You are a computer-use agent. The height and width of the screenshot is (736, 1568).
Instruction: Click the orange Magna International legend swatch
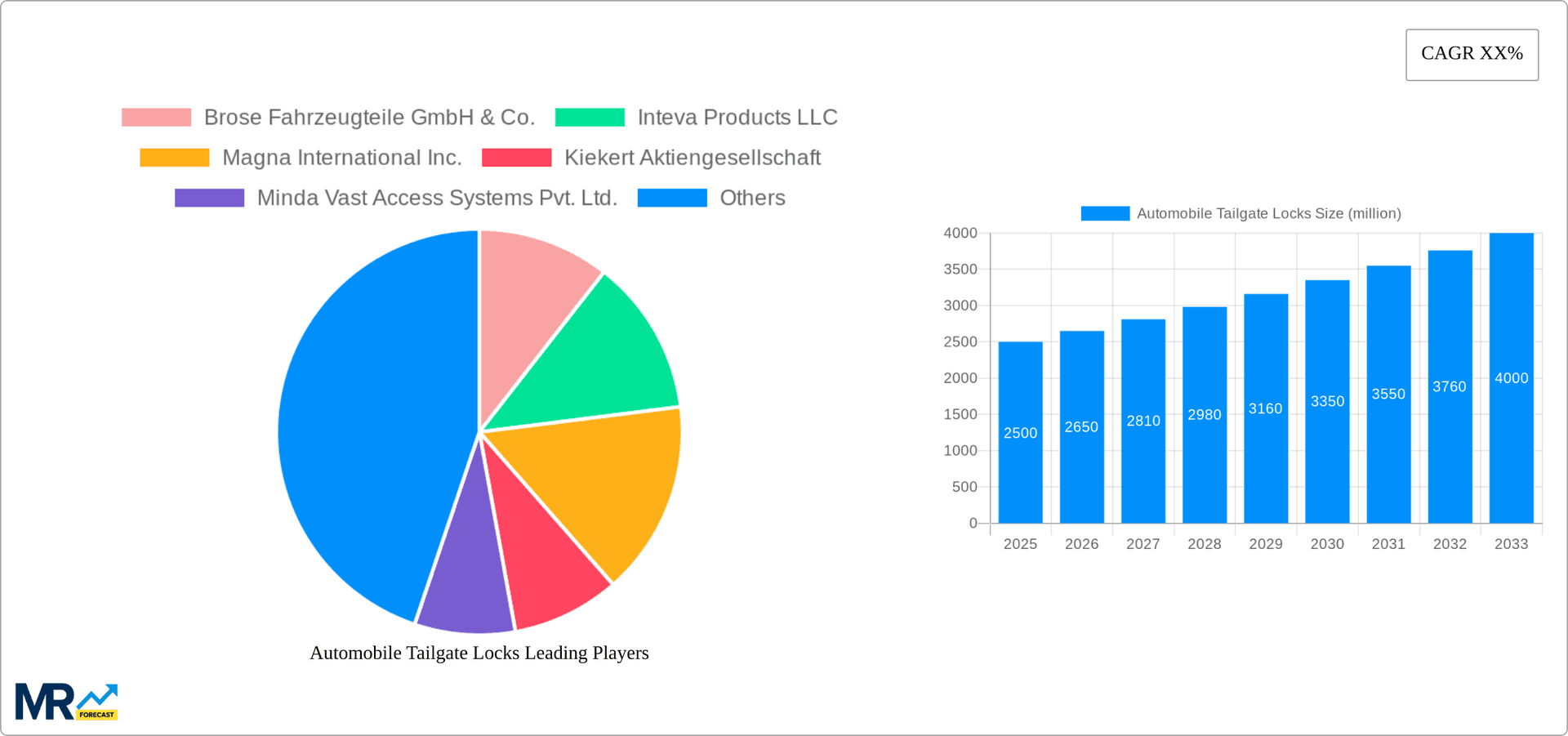pos(173,157)
